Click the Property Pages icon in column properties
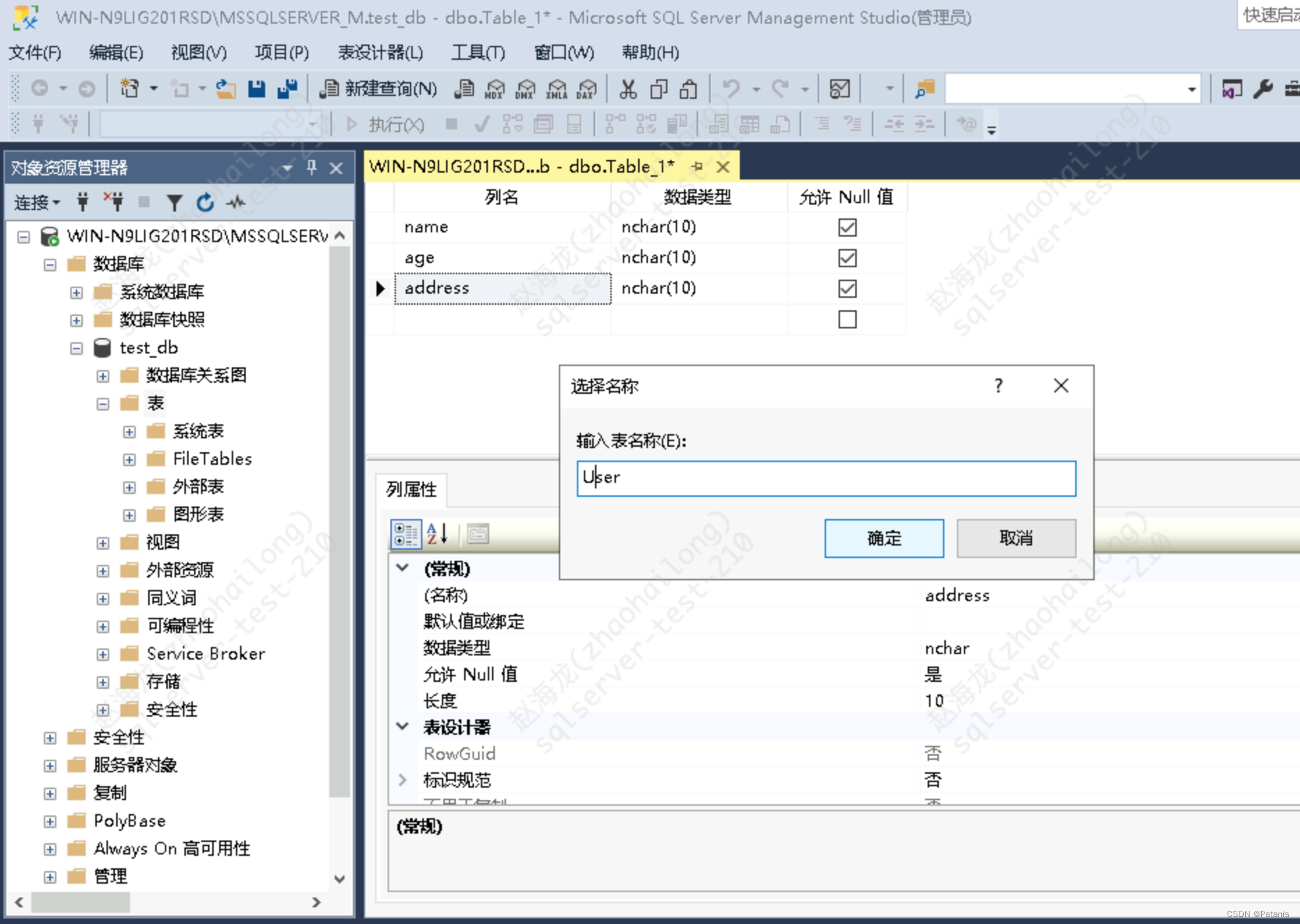1300x924 pixels. [478, 534]
